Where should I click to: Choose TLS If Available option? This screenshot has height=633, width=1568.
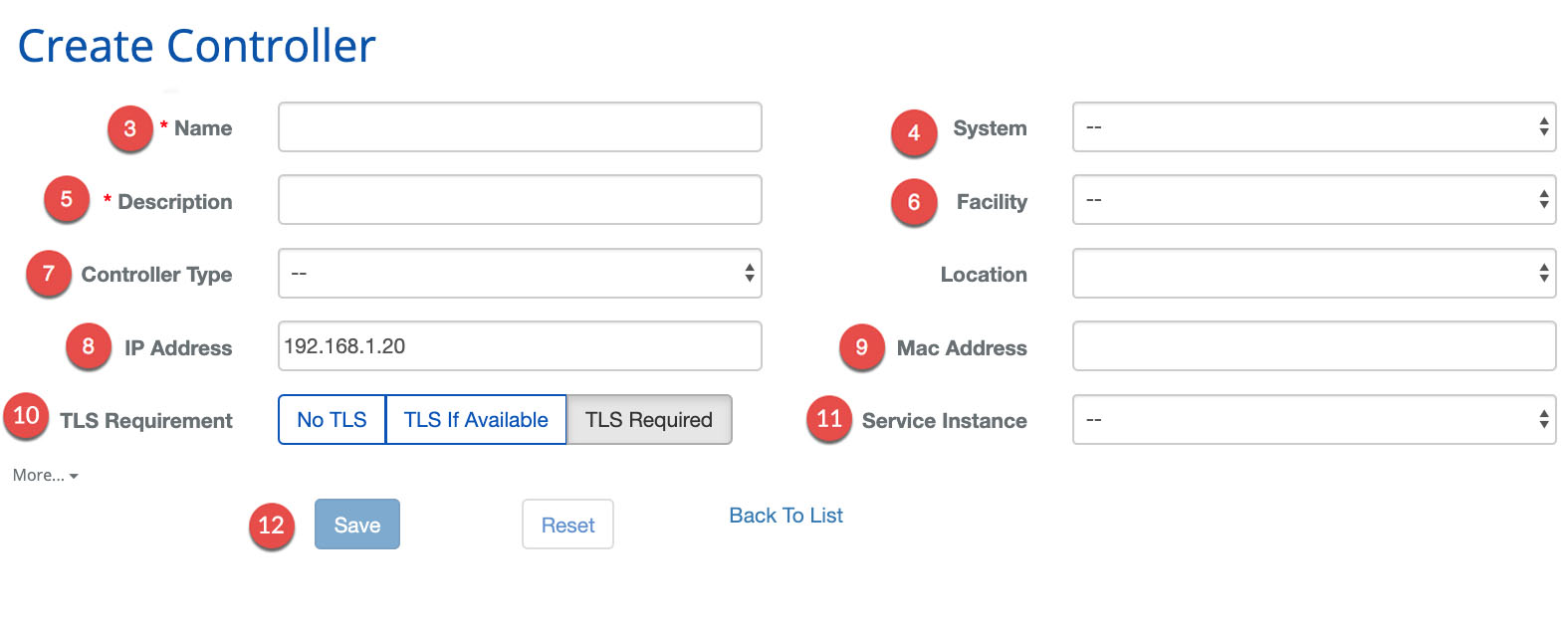(476, 420)
